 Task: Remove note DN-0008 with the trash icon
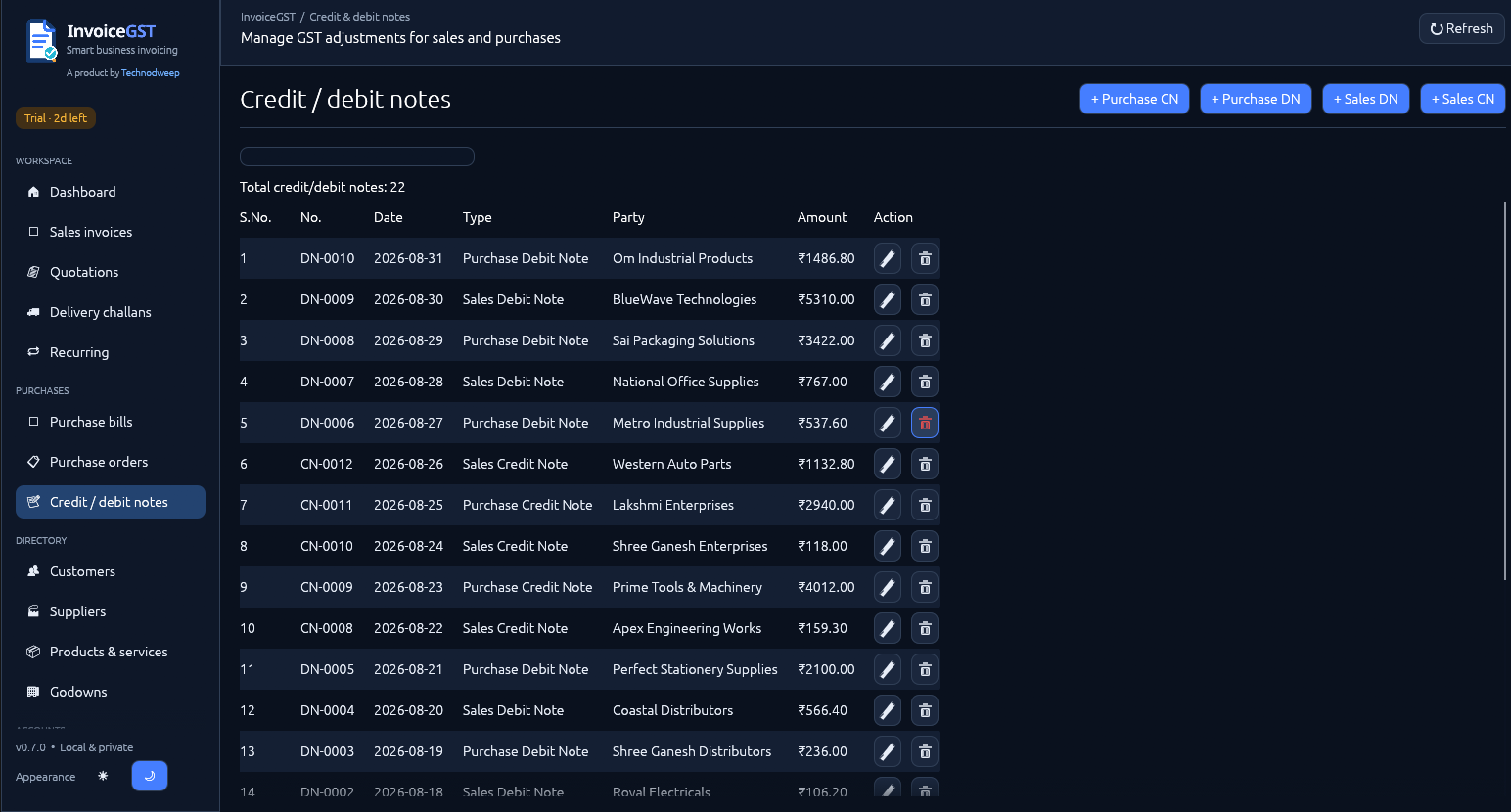point(925,340)
